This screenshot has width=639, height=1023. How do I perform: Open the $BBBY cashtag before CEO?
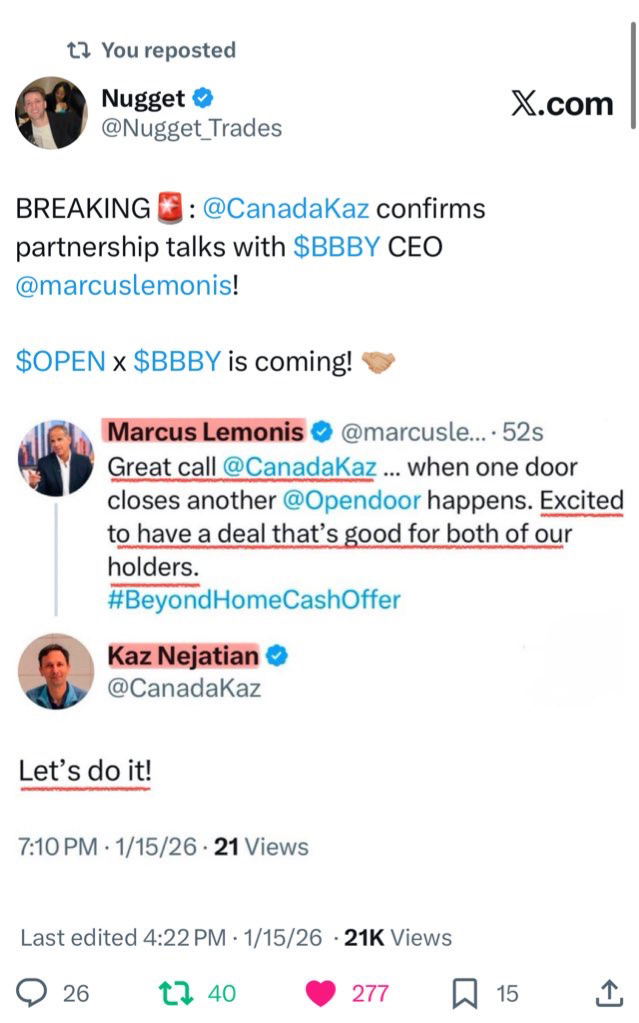tap(336, 247)
